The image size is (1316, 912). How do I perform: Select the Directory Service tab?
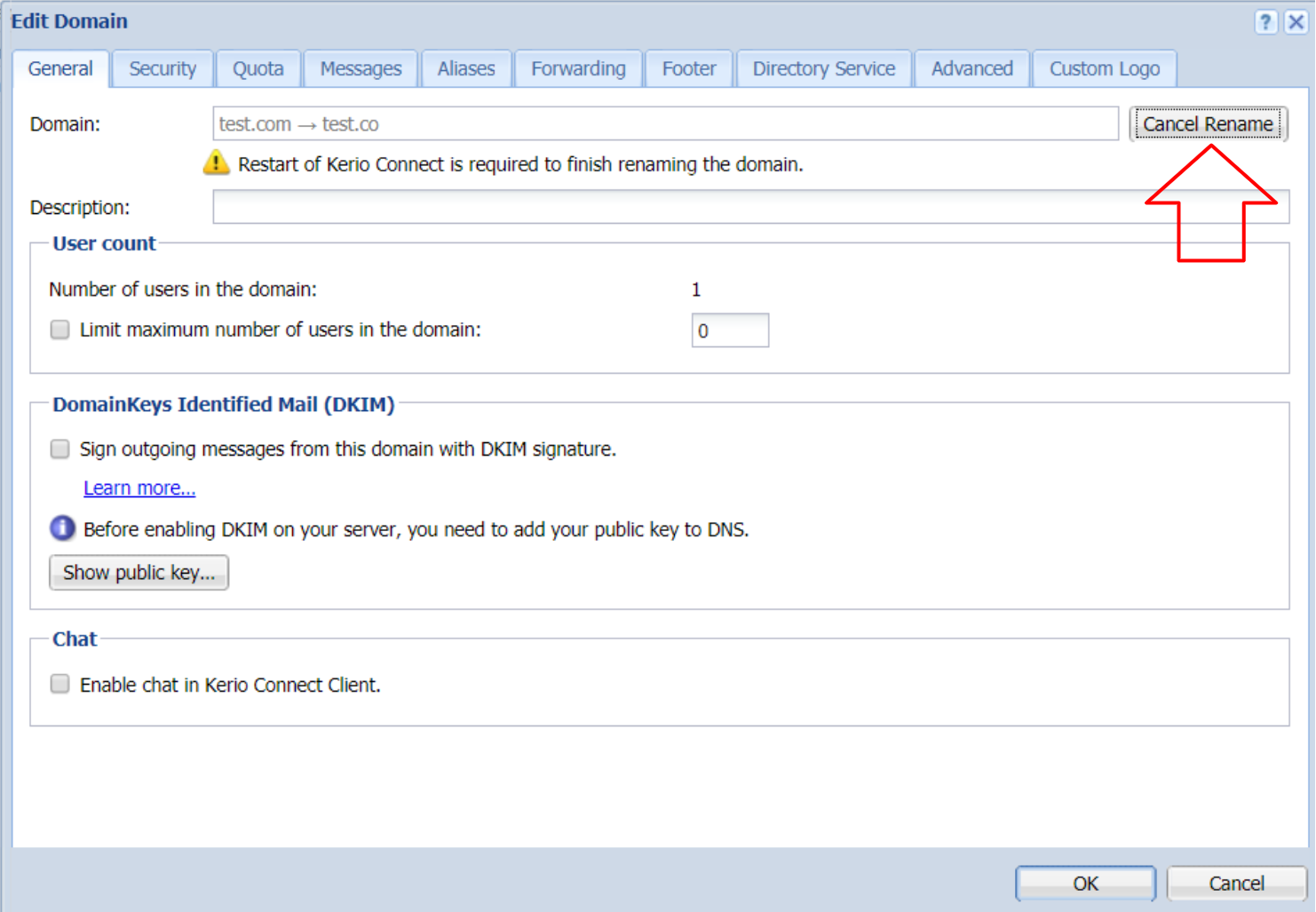click(x=824, y=69)
